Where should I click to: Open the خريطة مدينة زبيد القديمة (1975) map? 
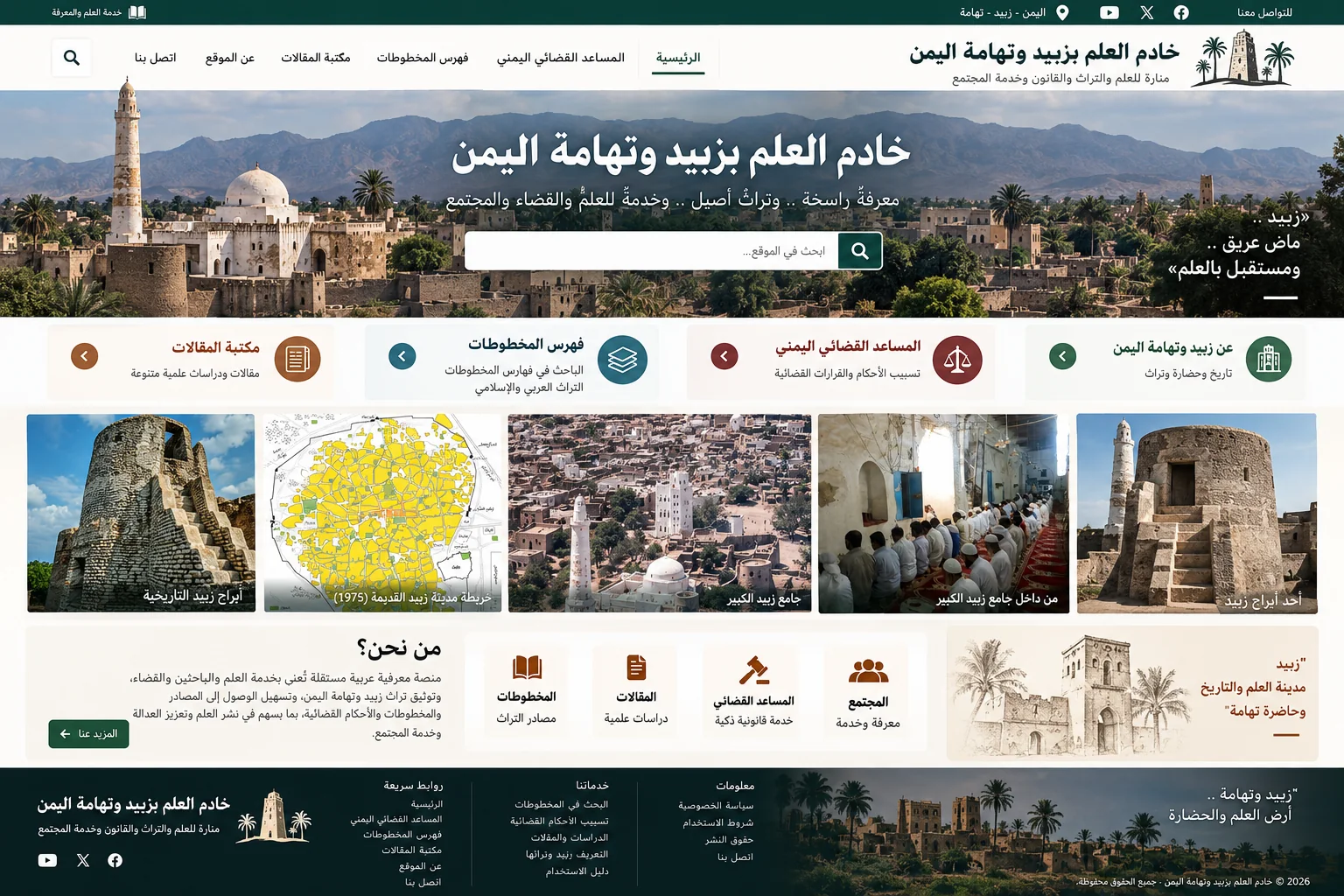coord(382,514)
